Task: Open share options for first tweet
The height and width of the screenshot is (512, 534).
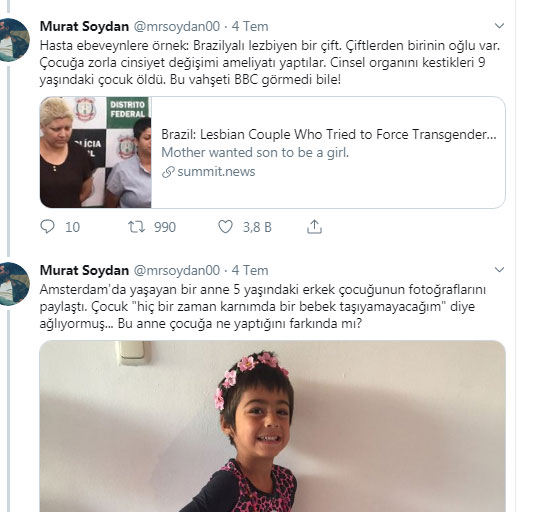Action: point(314,227)
